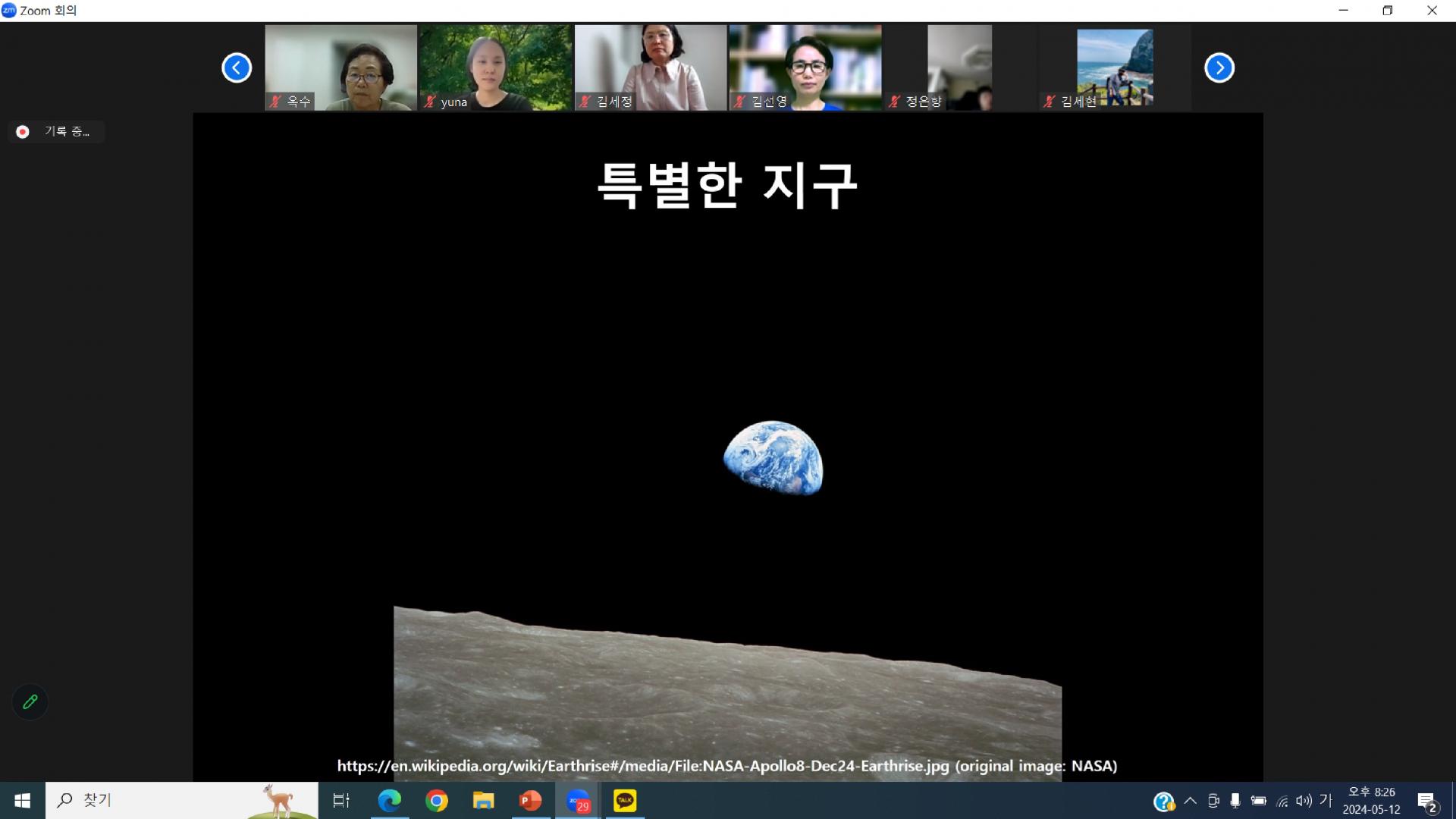This screenshot has height=819, width=1456.
Task: Select 김선영 participant video thumbnail
Action: click(805, 67)
